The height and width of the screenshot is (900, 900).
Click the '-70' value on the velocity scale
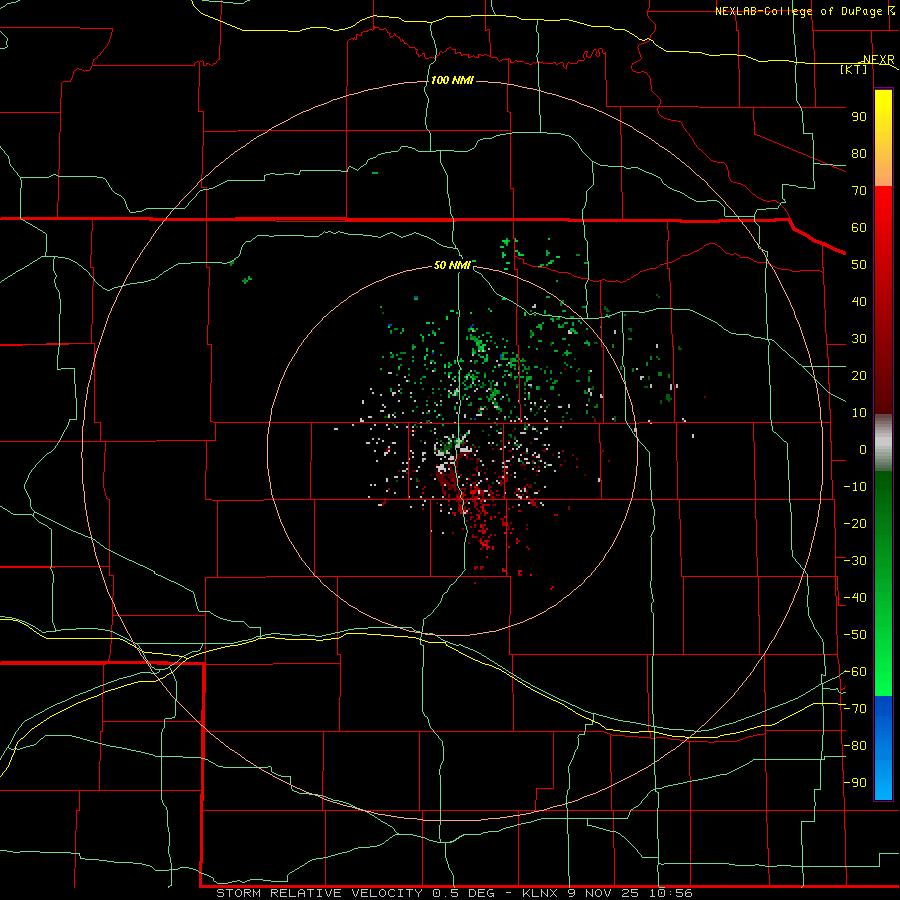[855, 709]
